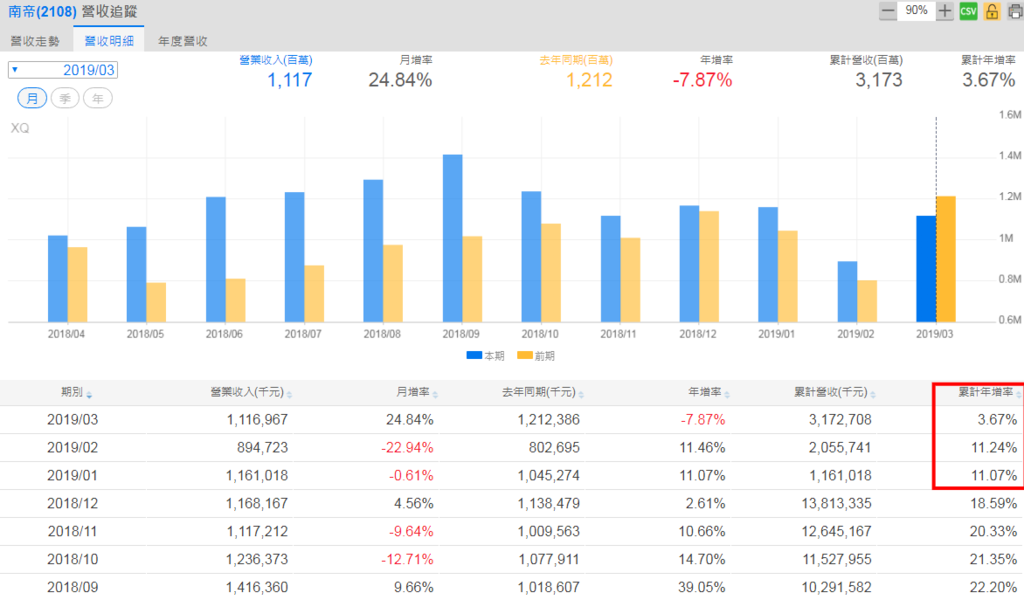
Task: Click cumulative revenue 3,172,708
Action: [840, 420]
